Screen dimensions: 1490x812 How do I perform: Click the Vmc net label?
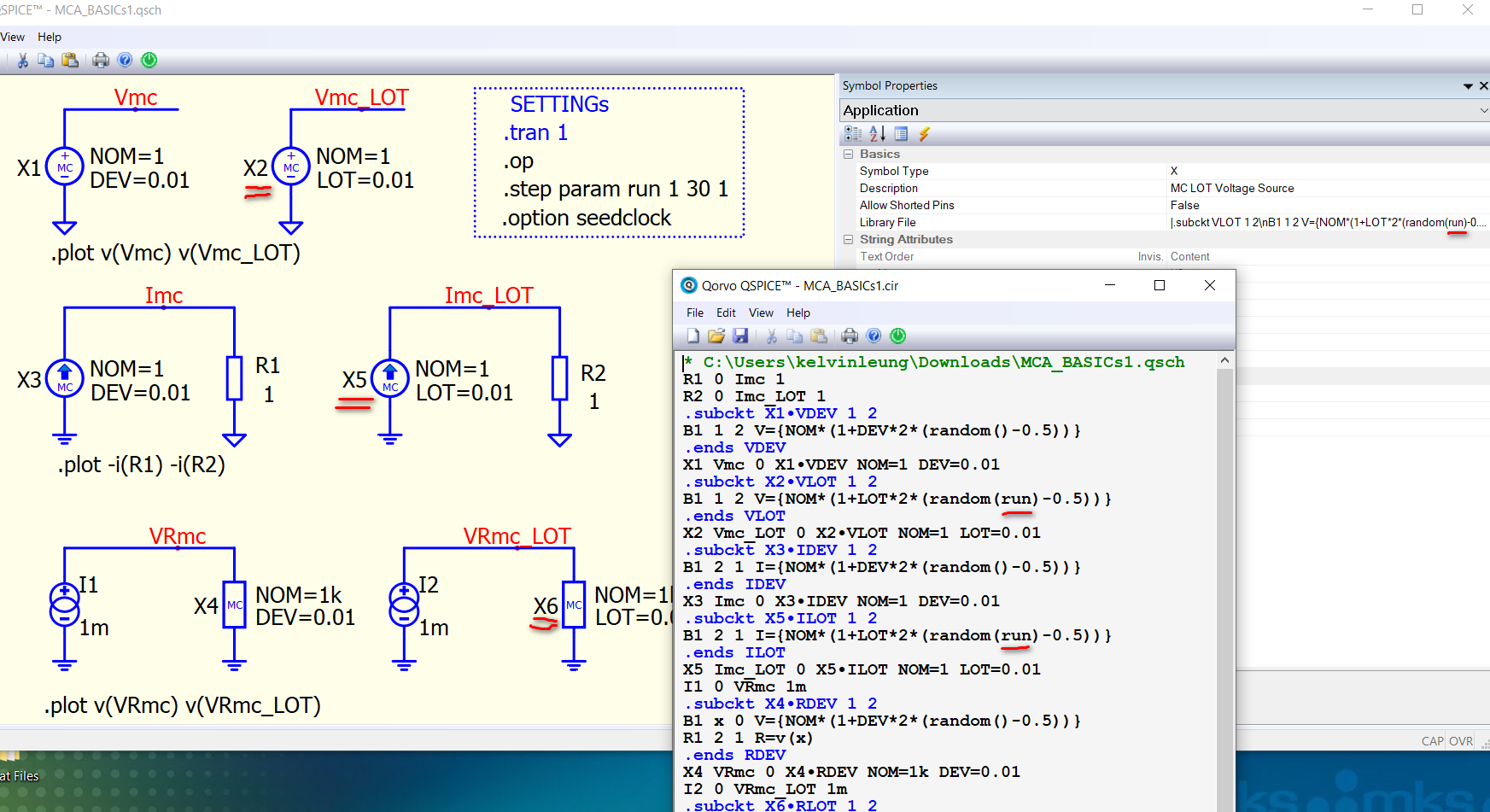point(136,97)
